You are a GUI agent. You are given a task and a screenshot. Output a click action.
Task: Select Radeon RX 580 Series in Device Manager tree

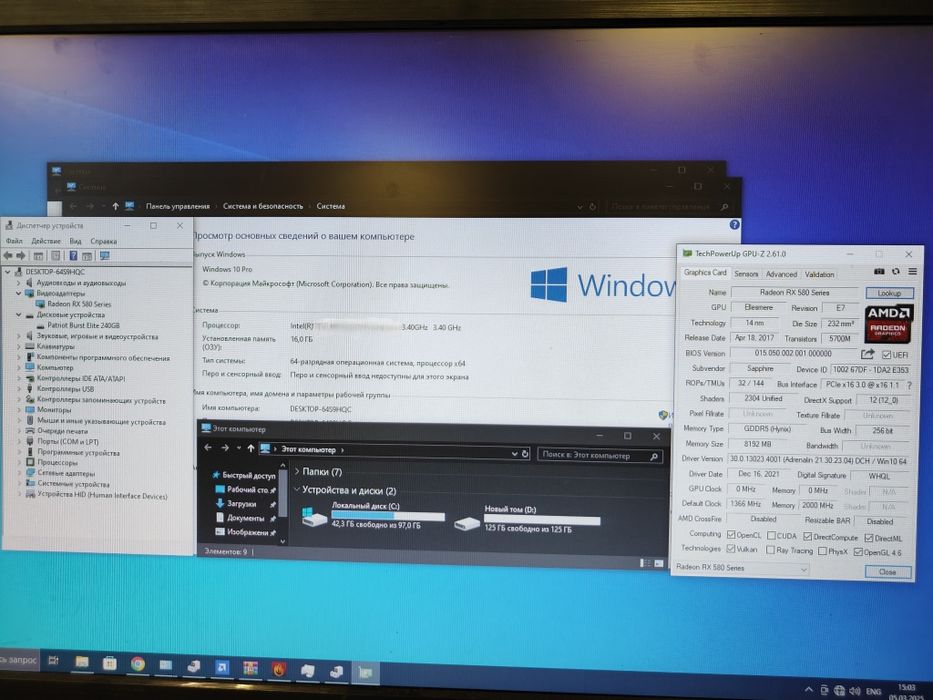(79, 304)
